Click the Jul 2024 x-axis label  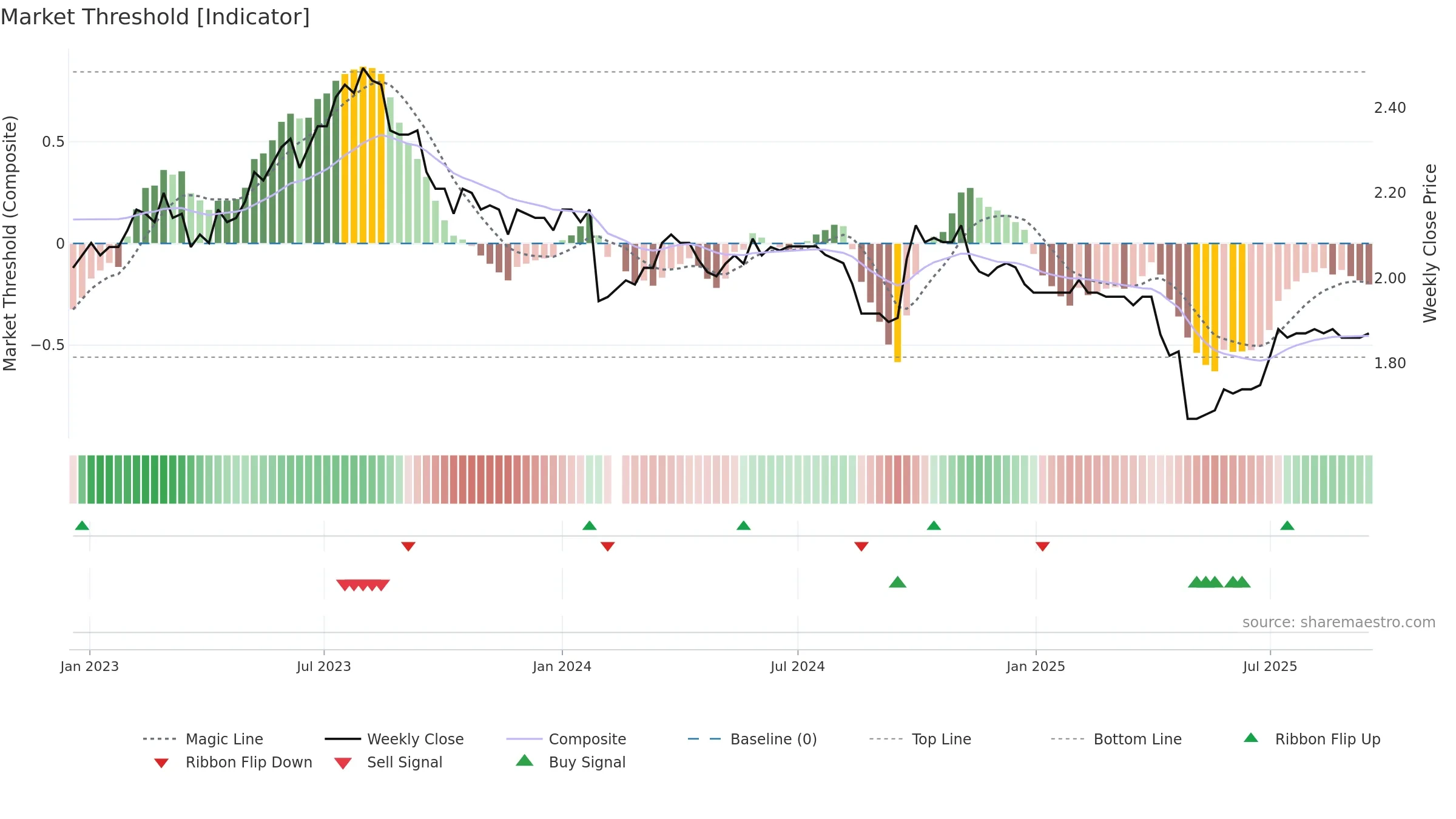(798, 667)
